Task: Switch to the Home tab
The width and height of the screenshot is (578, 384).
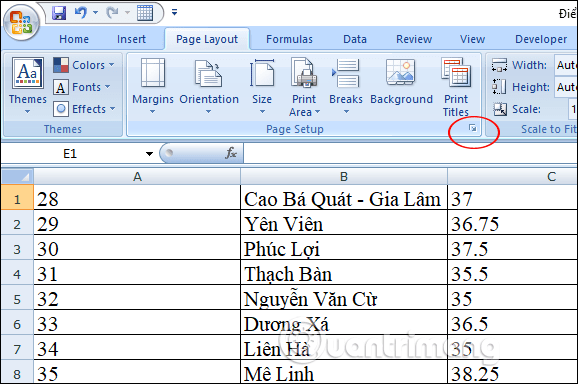Action: coord(74,39)
